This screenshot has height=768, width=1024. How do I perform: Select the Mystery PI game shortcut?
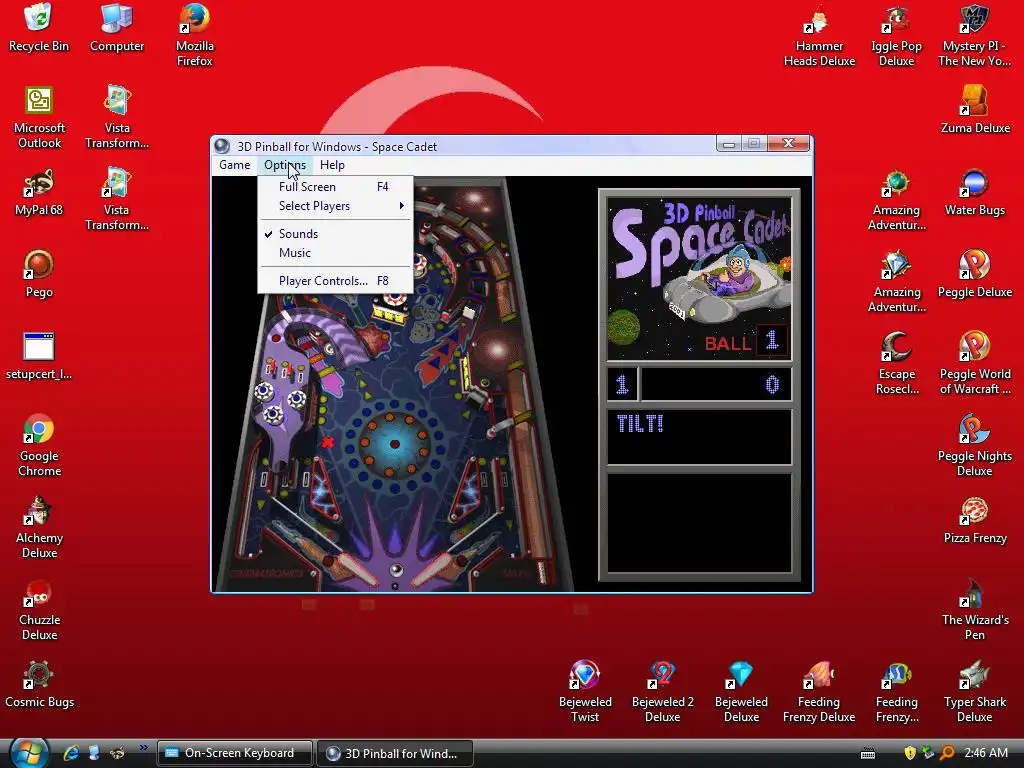[x=974, y=35]
